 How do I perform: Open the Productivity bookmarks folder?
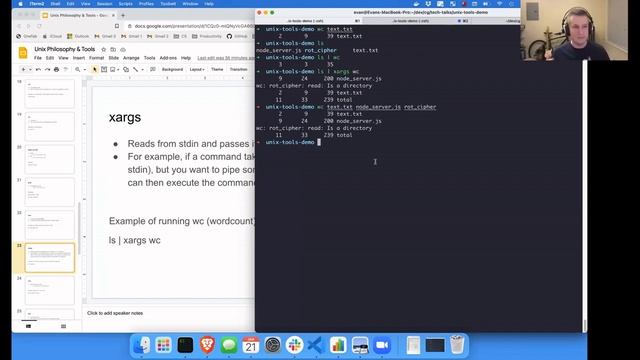point(207,36)
